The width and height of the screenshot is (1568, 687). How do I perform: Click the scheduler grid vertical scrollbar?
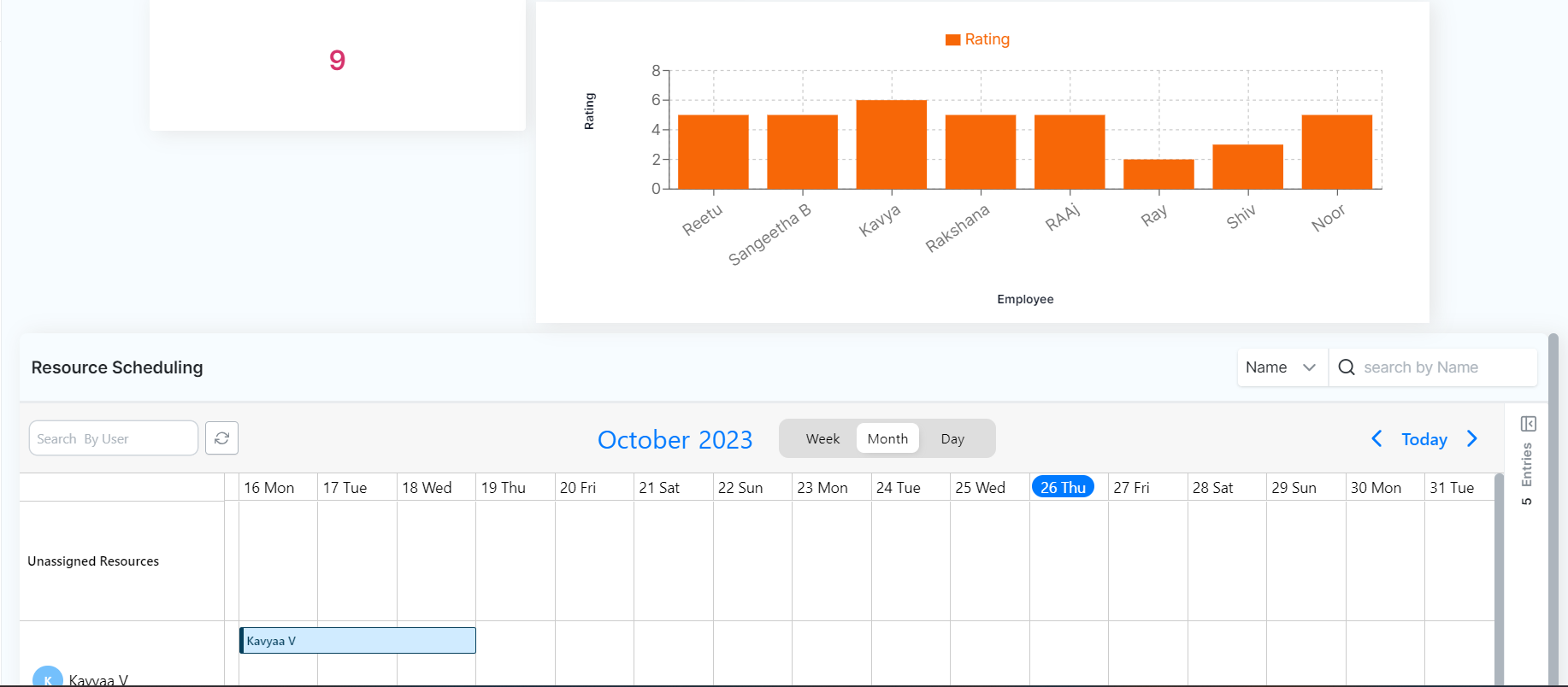1499,579
